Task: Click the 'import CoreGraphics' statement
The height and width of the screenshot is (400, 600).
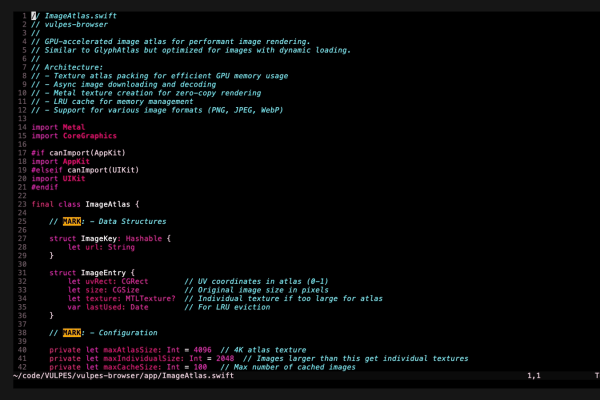Action: tap(74, 136)
